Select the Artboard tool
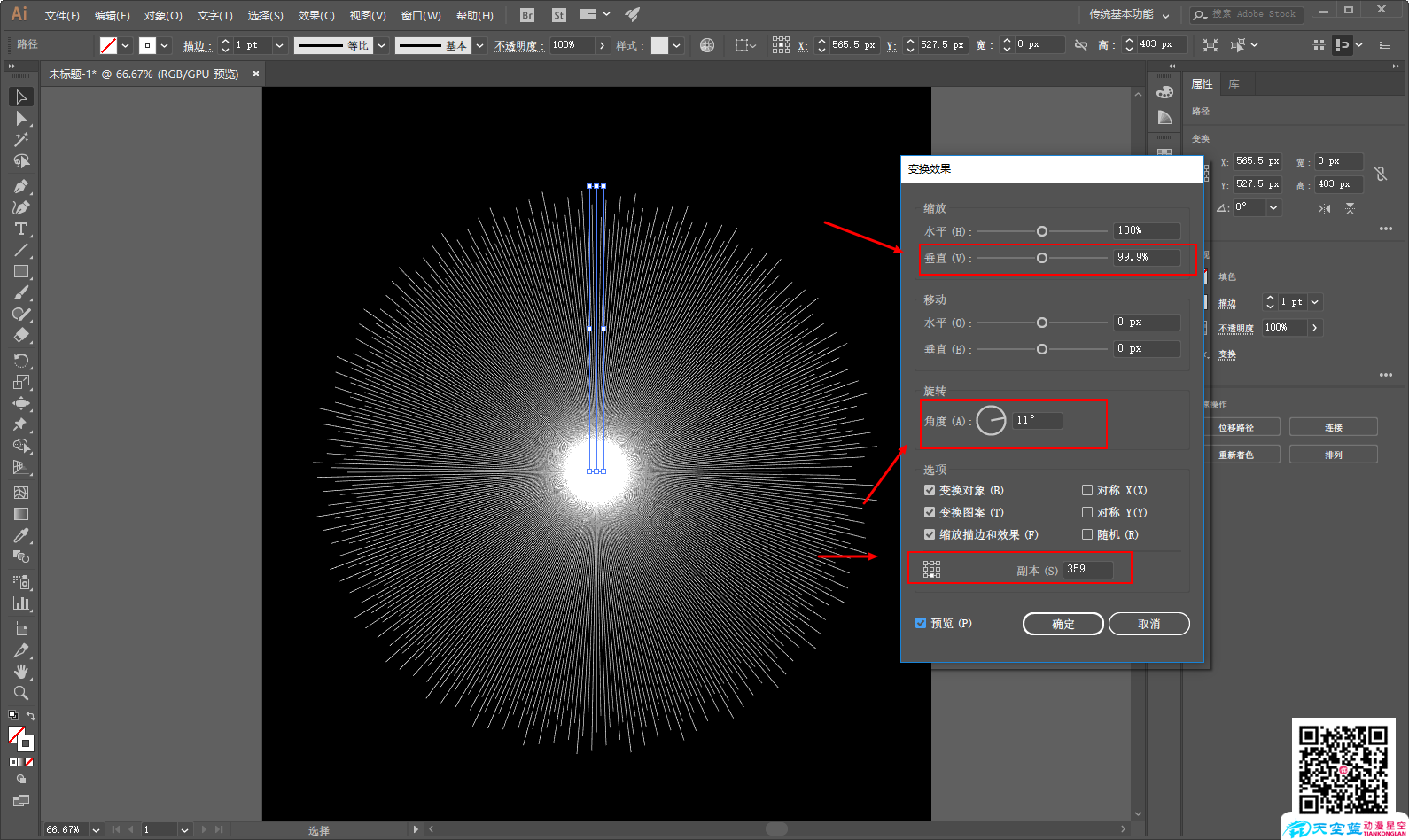This screenshot has width=1409, height=840. coord(21,628)
